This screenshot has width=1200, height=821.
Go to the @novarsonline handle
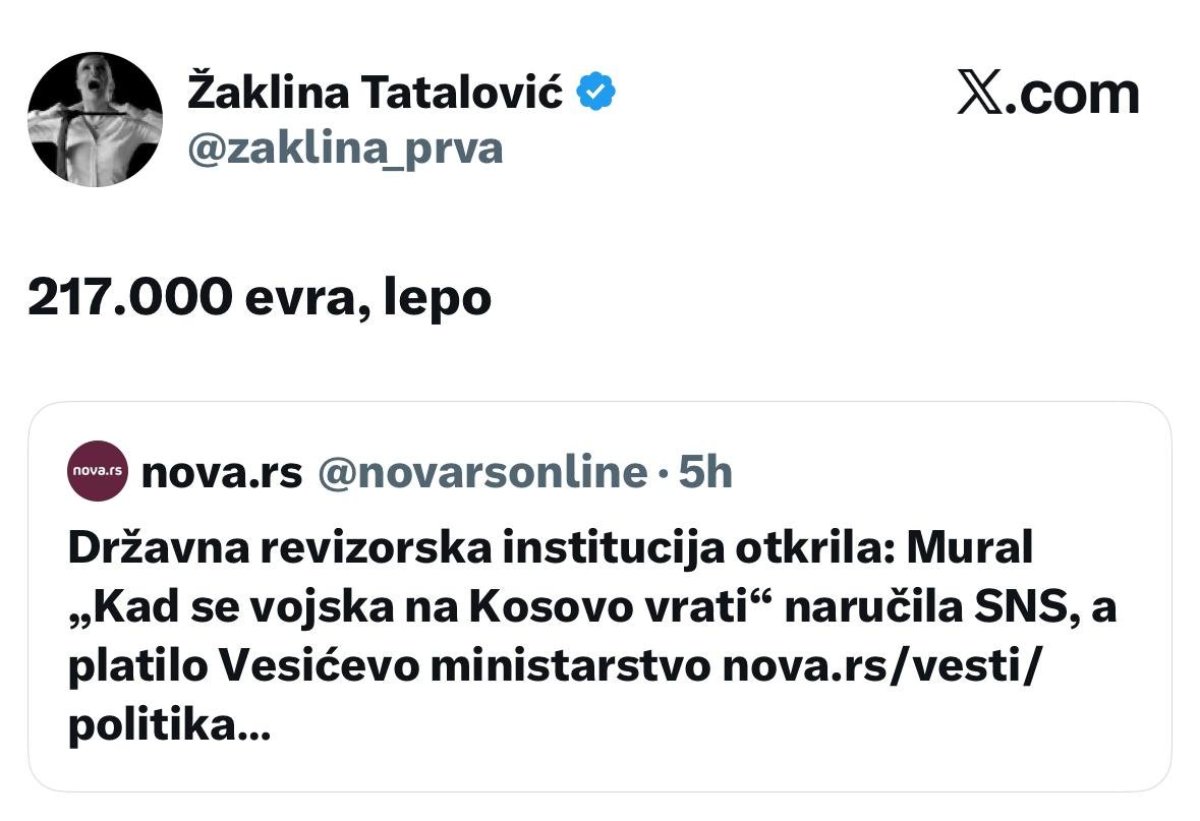coord(482,472)
